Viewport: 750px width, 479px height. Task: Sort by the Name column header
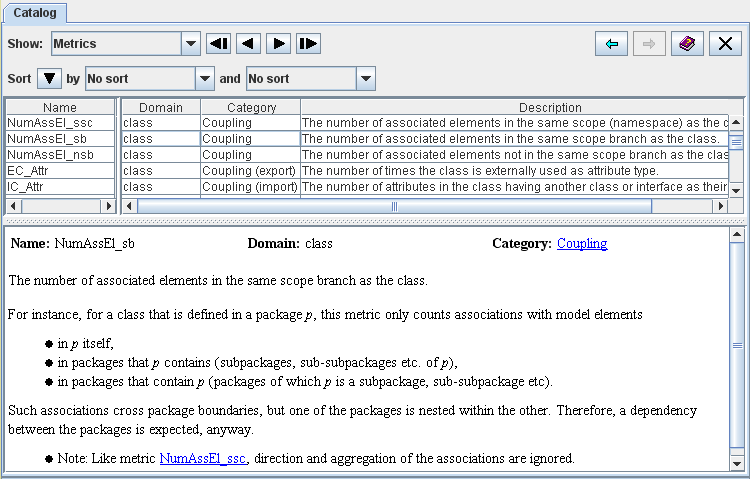pos(60,107)
